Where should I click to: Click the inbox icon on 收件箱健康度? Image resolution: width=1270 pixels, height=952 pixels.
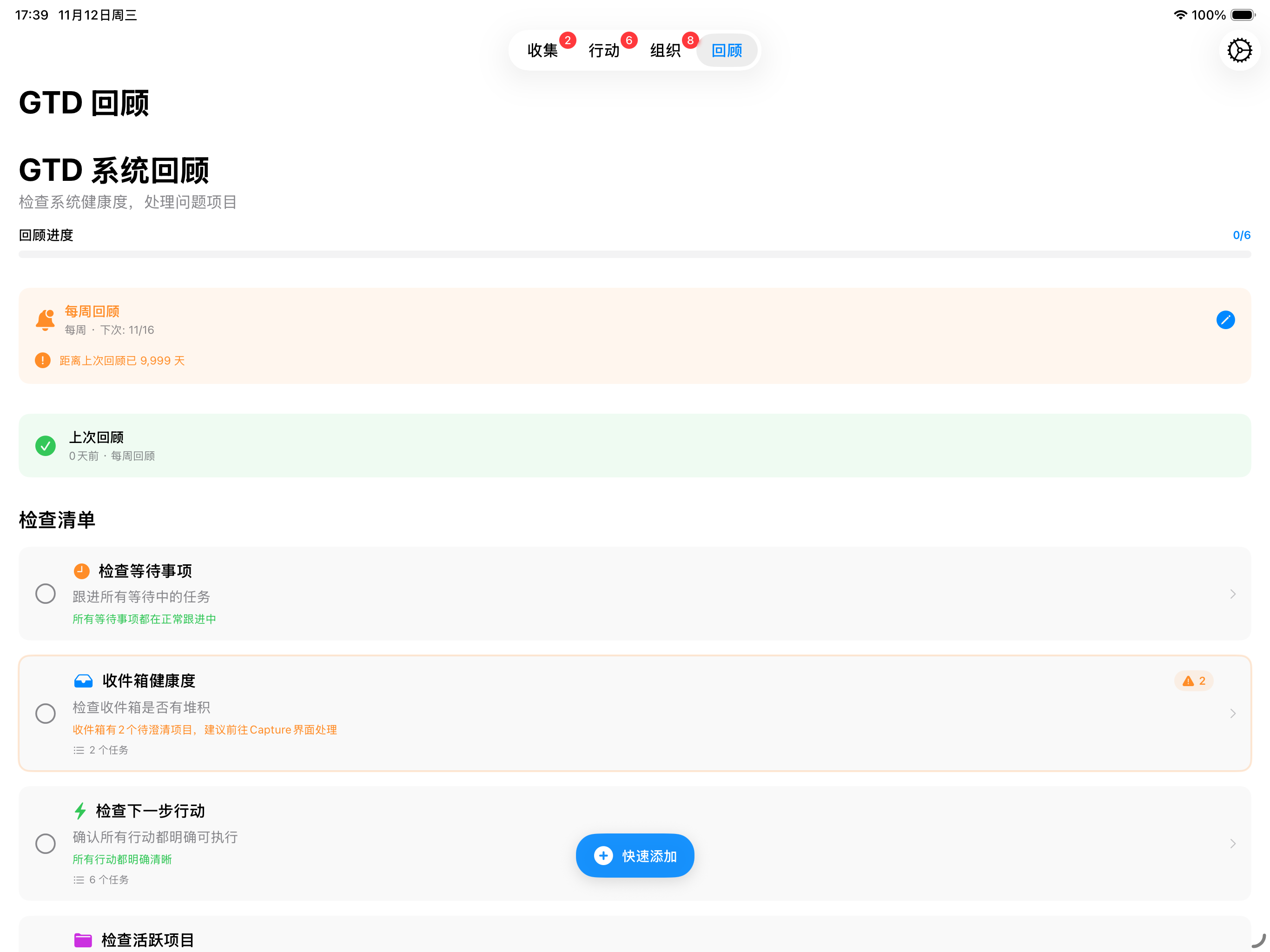[x=83, y=681]
